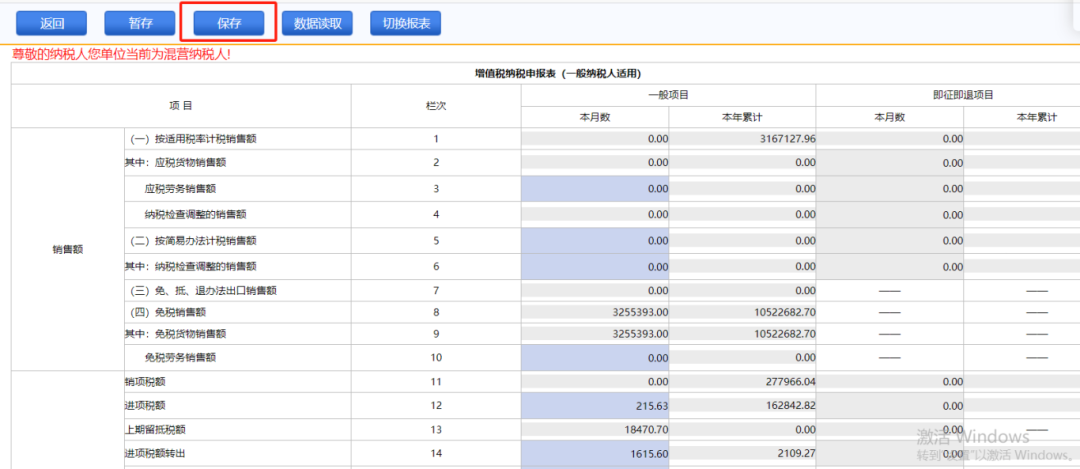Click 本月数 header under 即征即退项目
The height and width of the screenshot is (469, 1080).
(889, 117)
